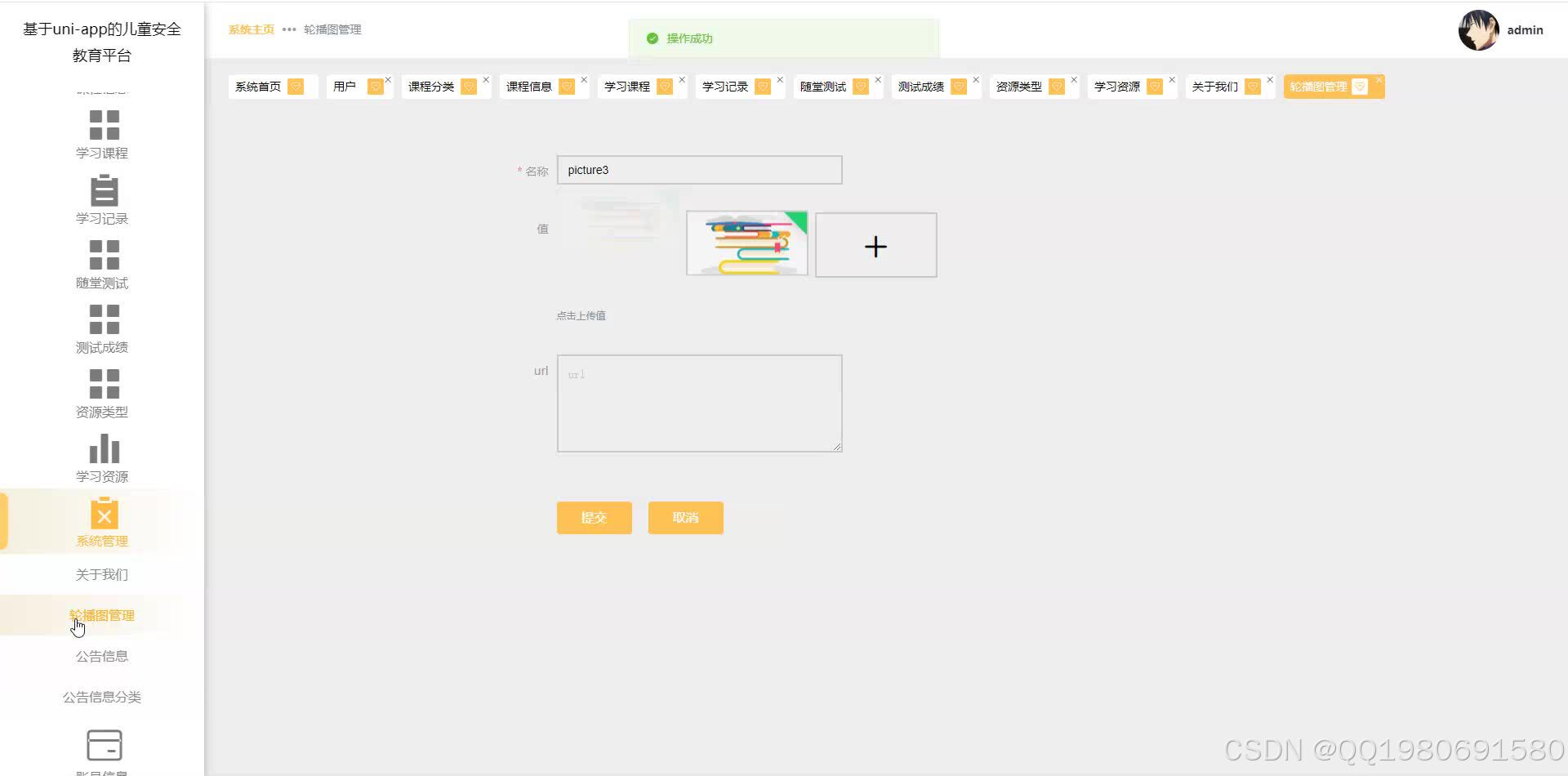Select 轮播图管理 in the sidebar submenu
Image resolution: width=1568 pixels, height=776 pixels.
pos(102,615)
